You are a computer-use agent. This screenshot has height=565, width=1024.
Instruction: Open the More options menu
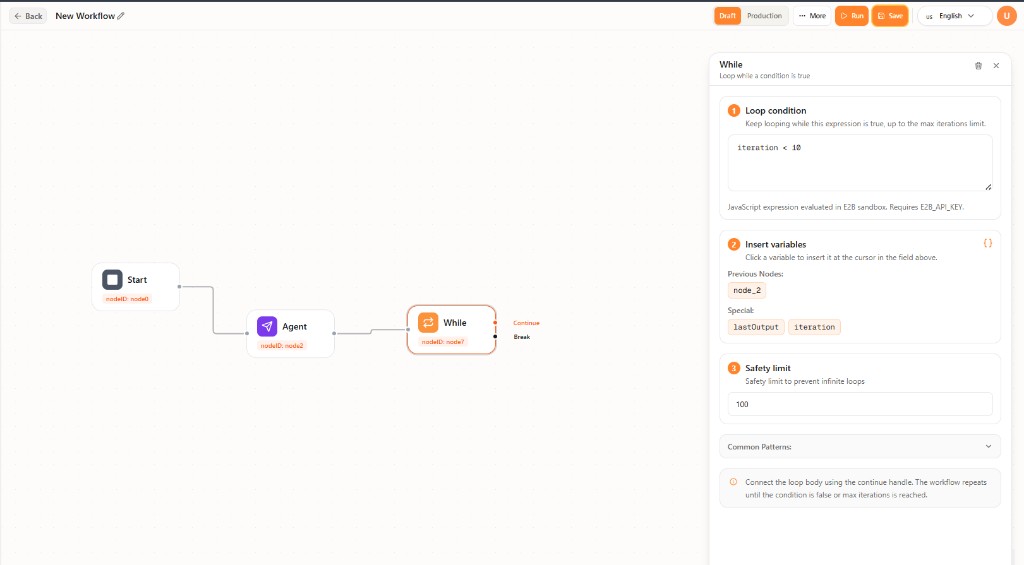tap(812, 16)
